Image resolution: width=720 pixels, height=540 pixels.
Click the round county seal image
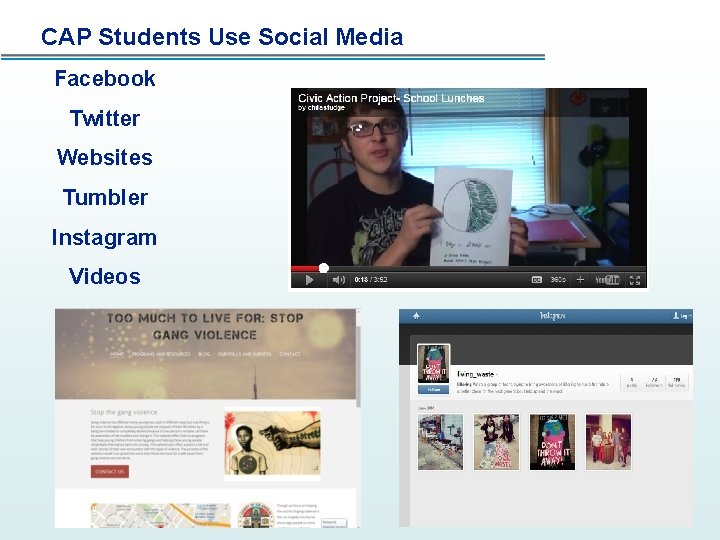point(256,515)
